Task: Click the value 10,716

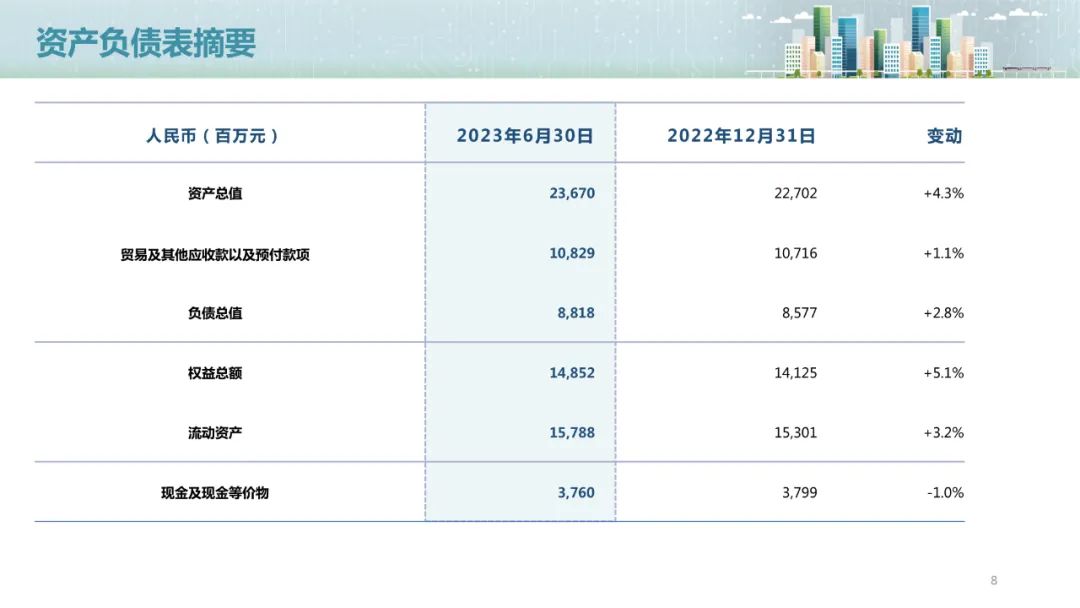Action: tap(796, 253)
